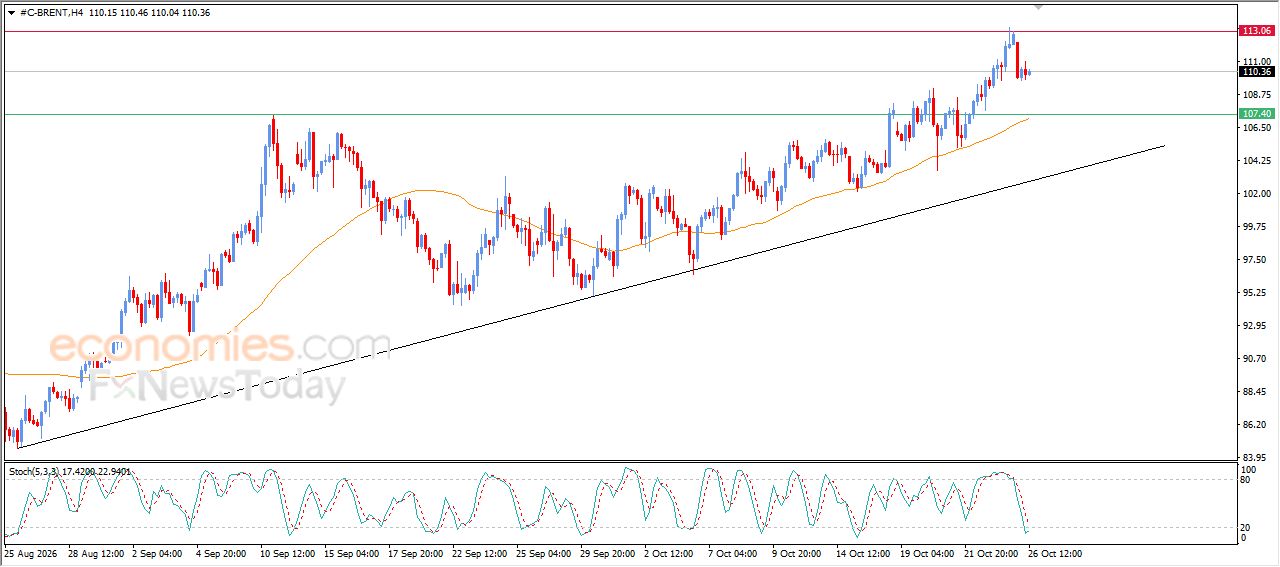This screenshot has width=1280, height=567.
Task: Click the 95.25 price axis value
Action: (x=1254, y=292)
